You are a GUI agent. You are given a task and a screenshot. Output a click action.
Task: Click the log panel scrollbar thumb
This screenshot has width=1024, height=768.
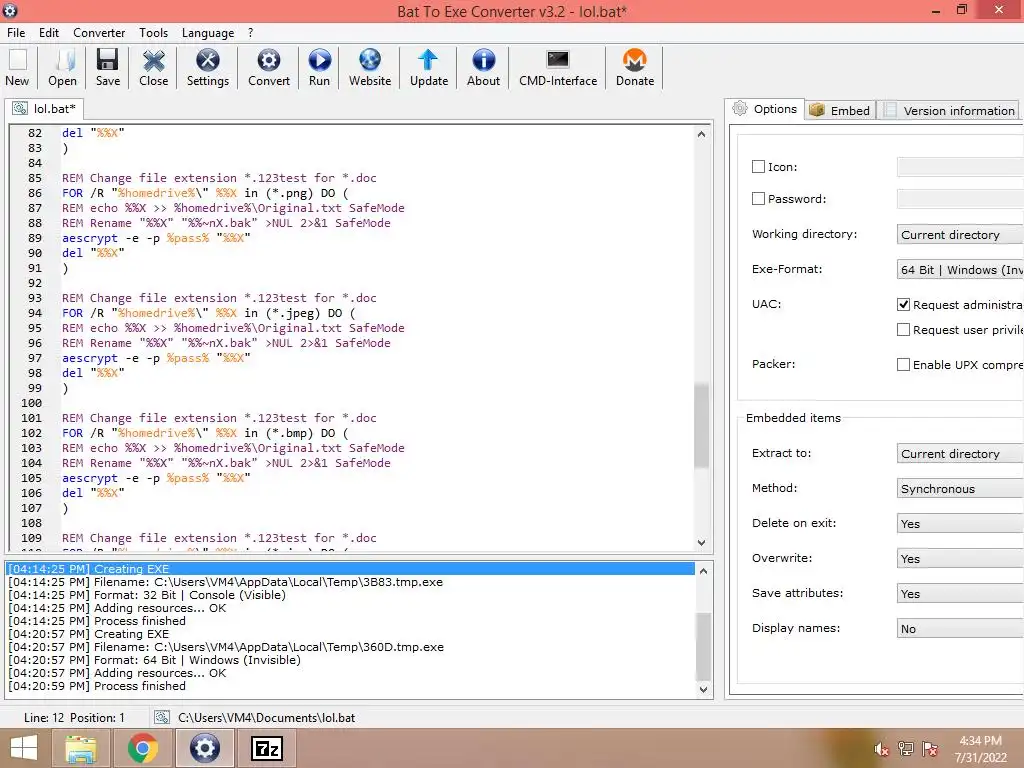pos(703,647)
